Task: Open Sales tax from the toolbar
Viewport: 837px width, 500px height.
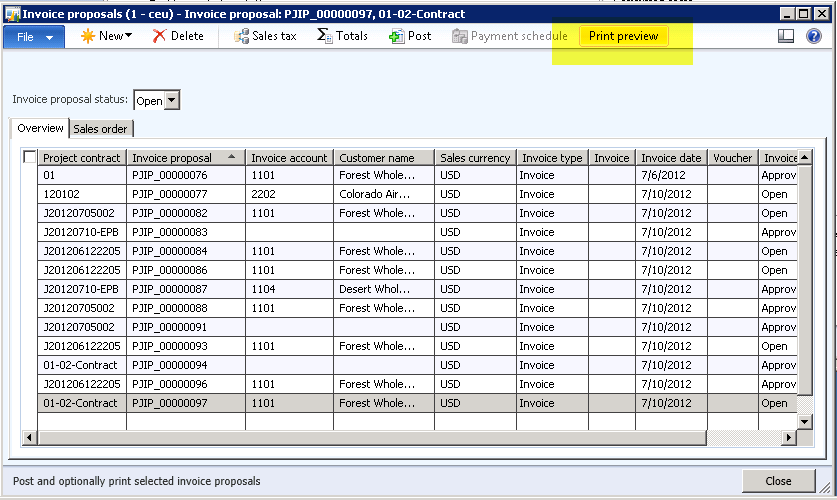Action: [241, 36]
